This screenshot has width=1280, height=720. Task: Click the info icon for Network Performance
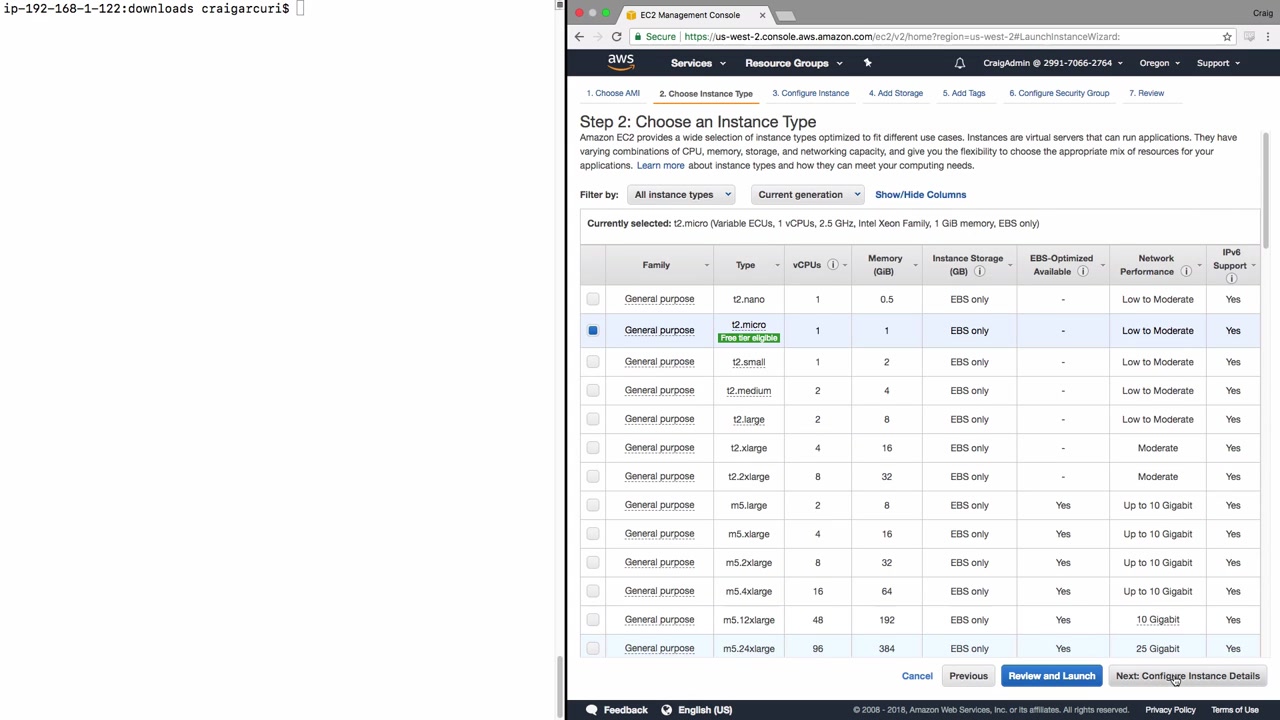coord(1186,272)
